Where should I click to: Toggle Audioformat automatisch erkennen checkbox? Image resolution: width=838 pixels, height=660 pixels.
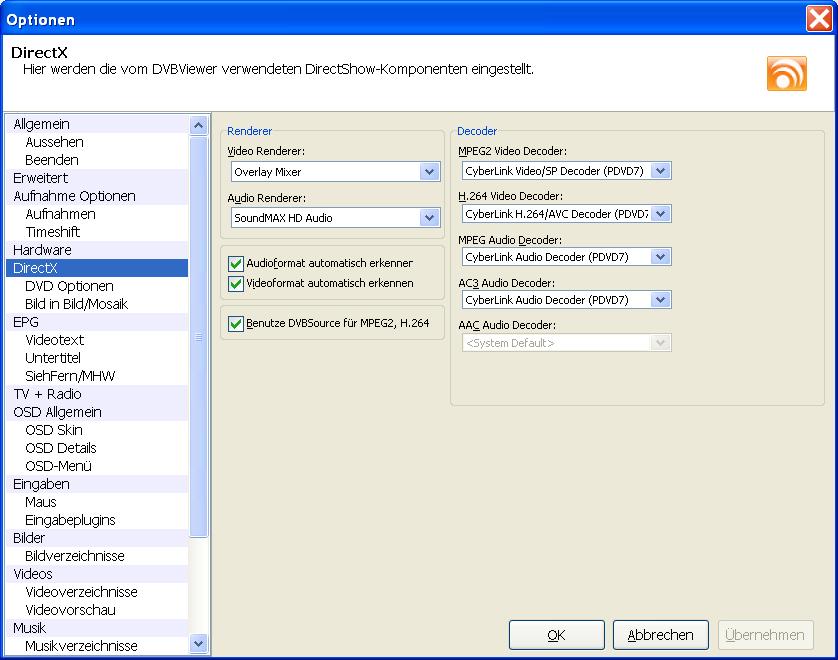236,263
